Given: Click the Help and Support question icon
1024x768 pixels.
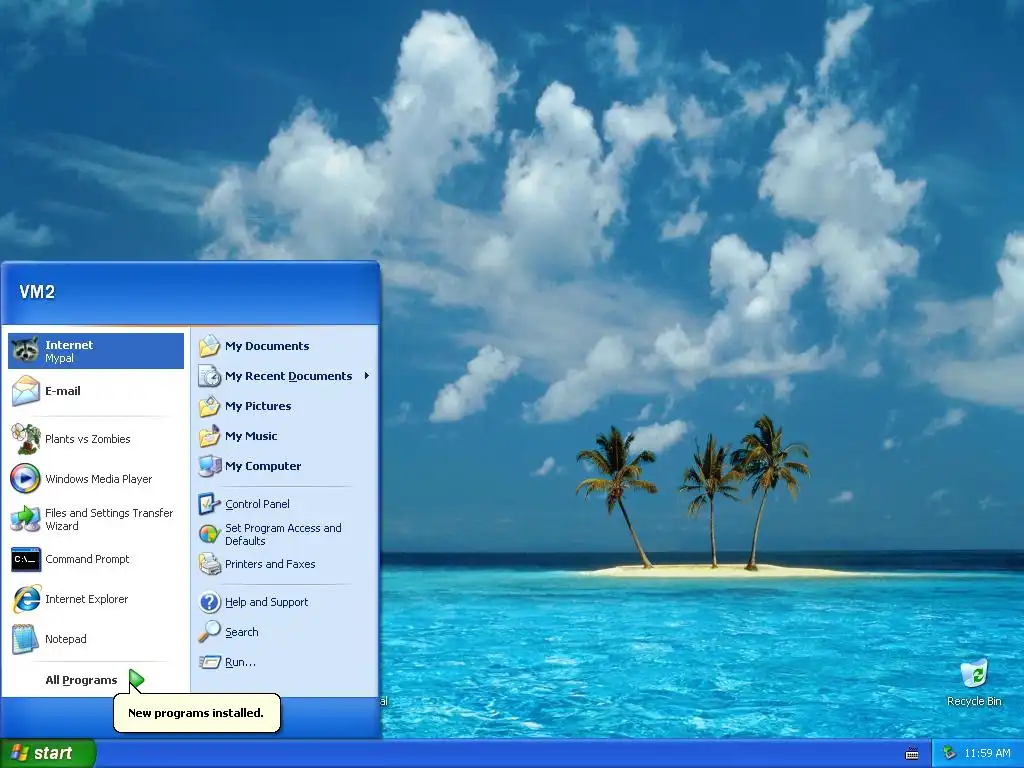Looking at the screenshot, I should pos(210,601).
